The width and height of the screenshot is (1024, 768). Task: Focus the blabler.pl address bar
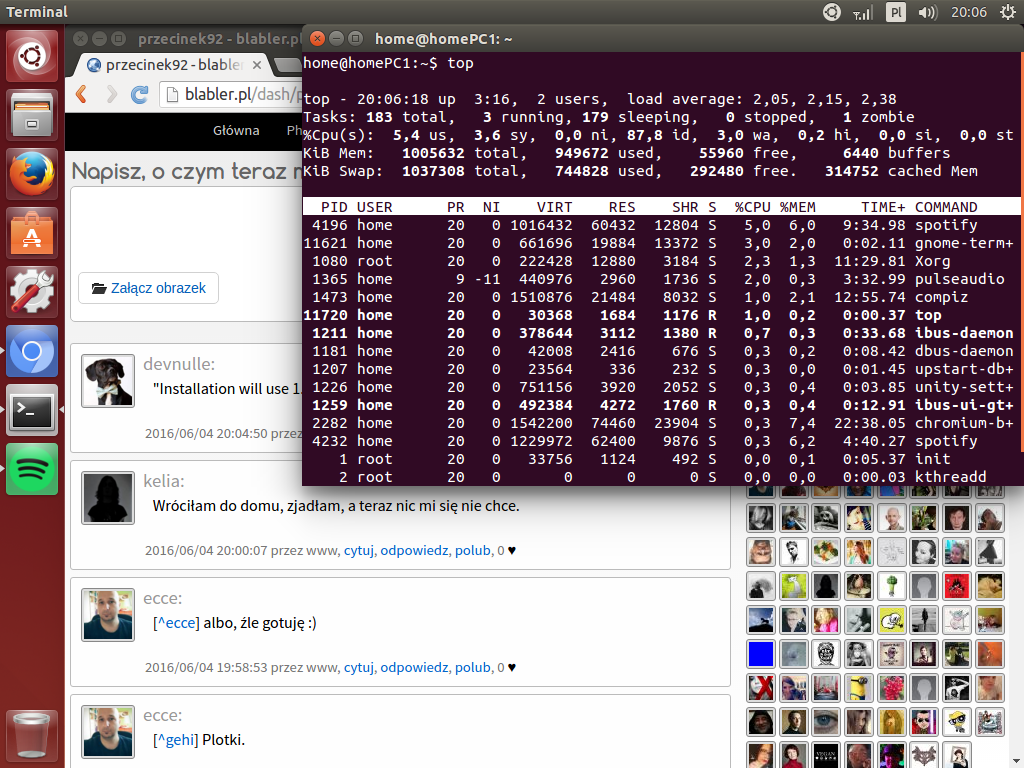230,95
